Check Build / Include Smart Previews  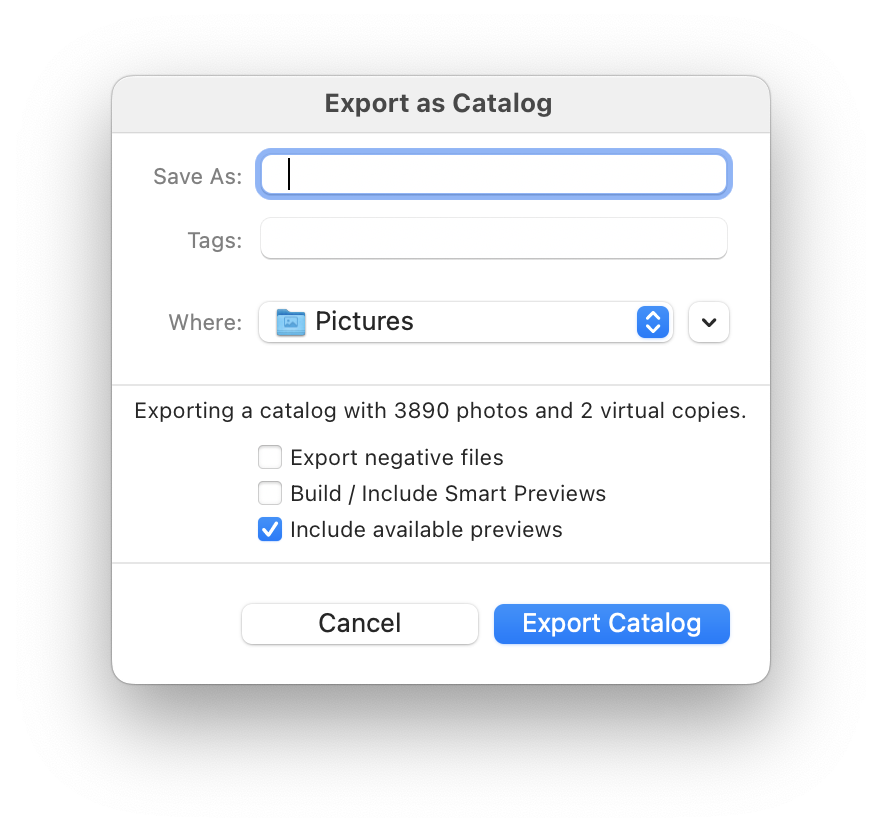pos(270,493)
